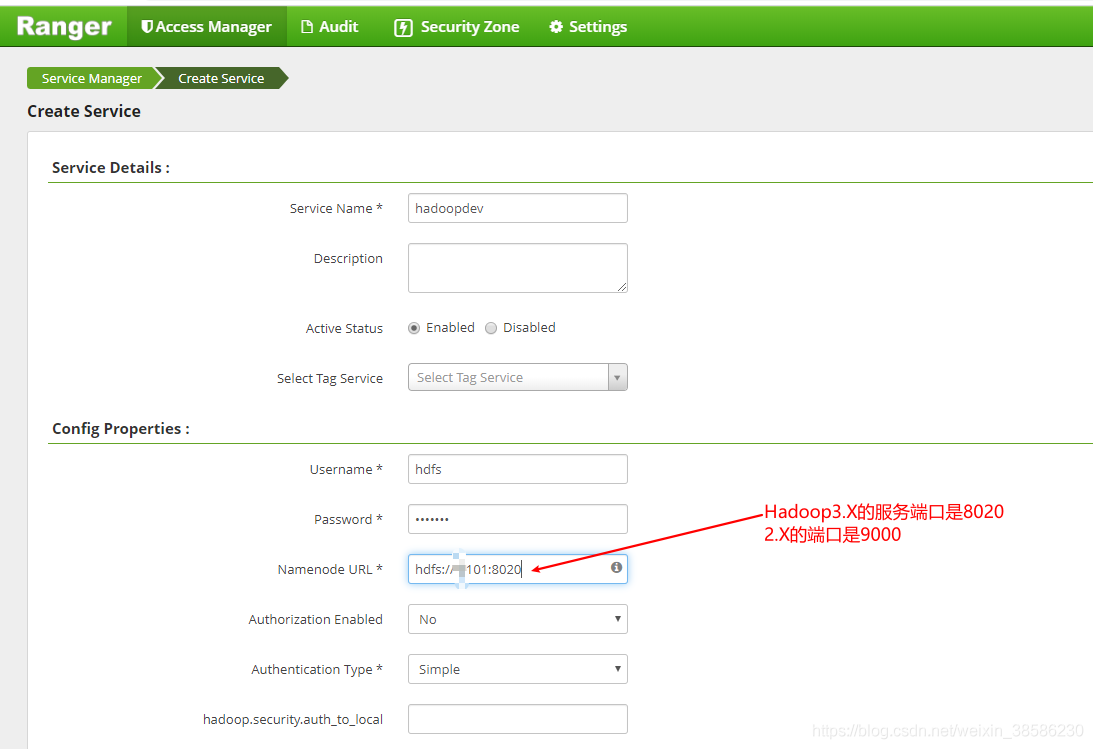Click the Audit document icon
This screenshot has height=749, width=1093.
pos(307,26)
